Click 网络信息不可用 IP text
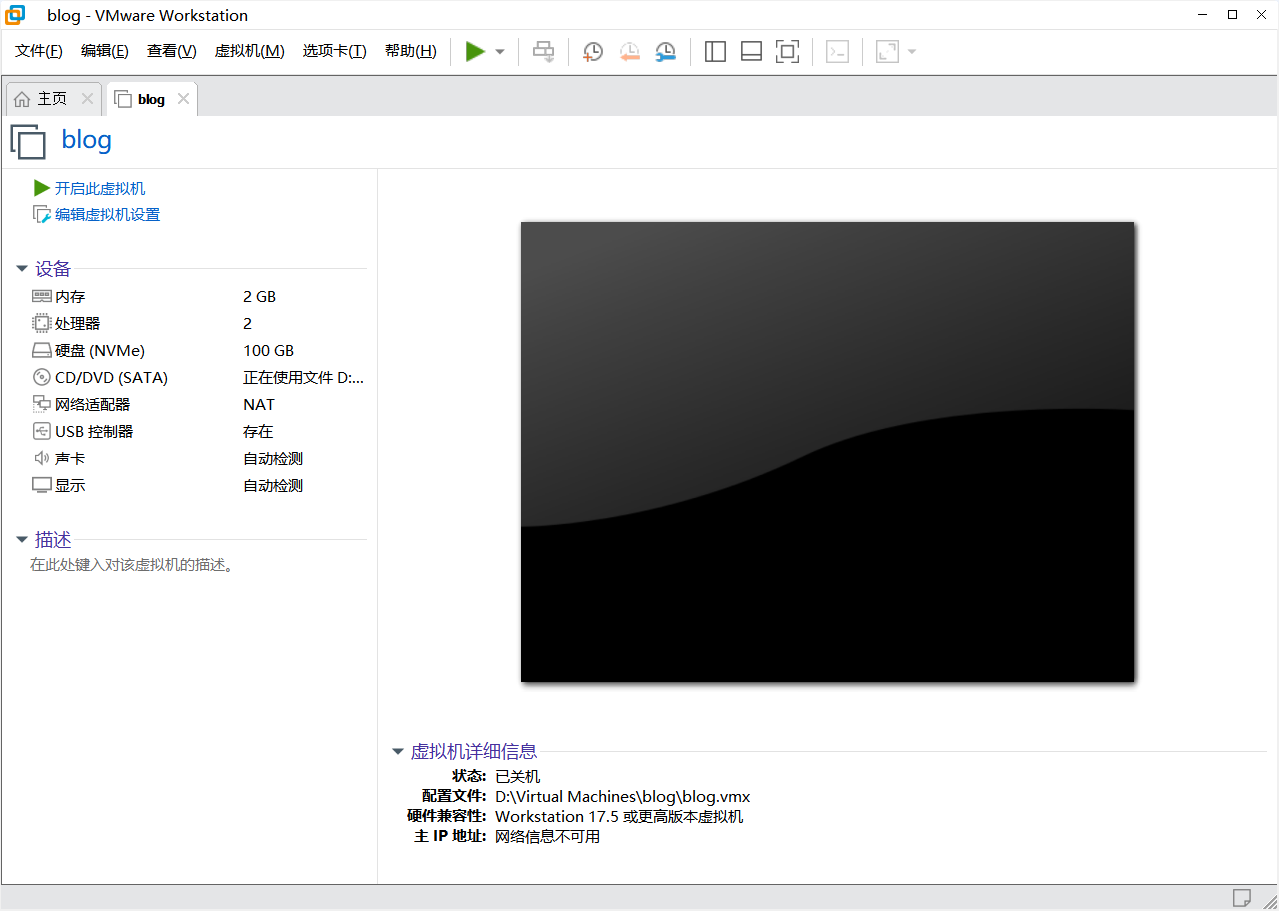Viewport: 1279px width, 911px height. click(548, 836)
